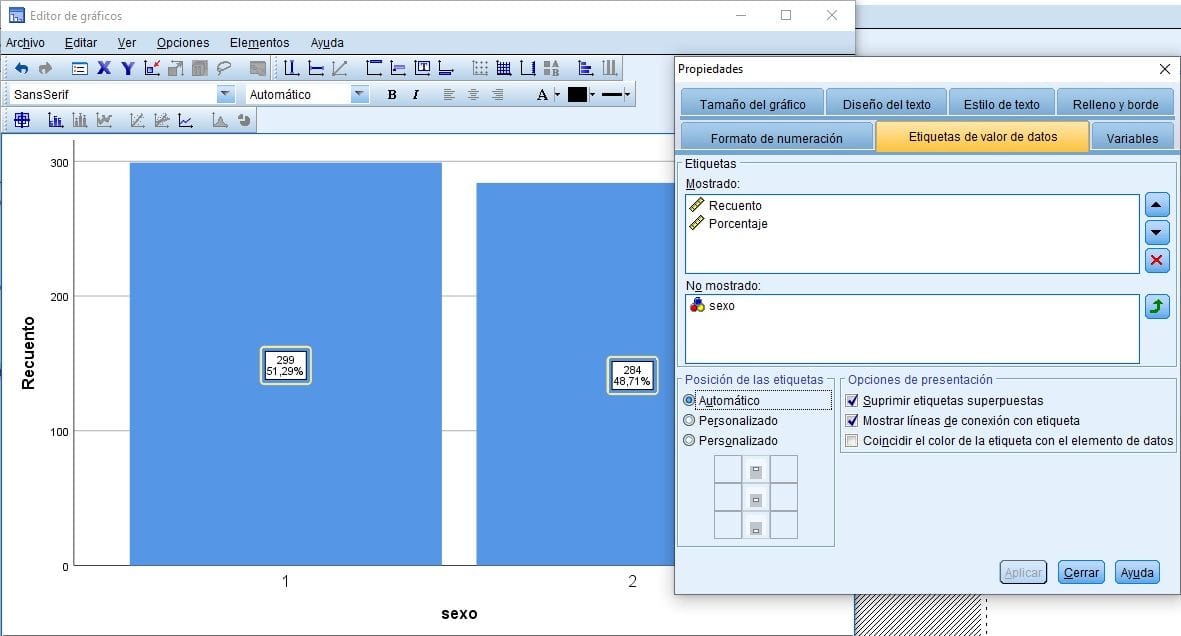This screenshot has width=1181, height=636.
Task: Open the SansSerif font dropdown
Action: 226,95
